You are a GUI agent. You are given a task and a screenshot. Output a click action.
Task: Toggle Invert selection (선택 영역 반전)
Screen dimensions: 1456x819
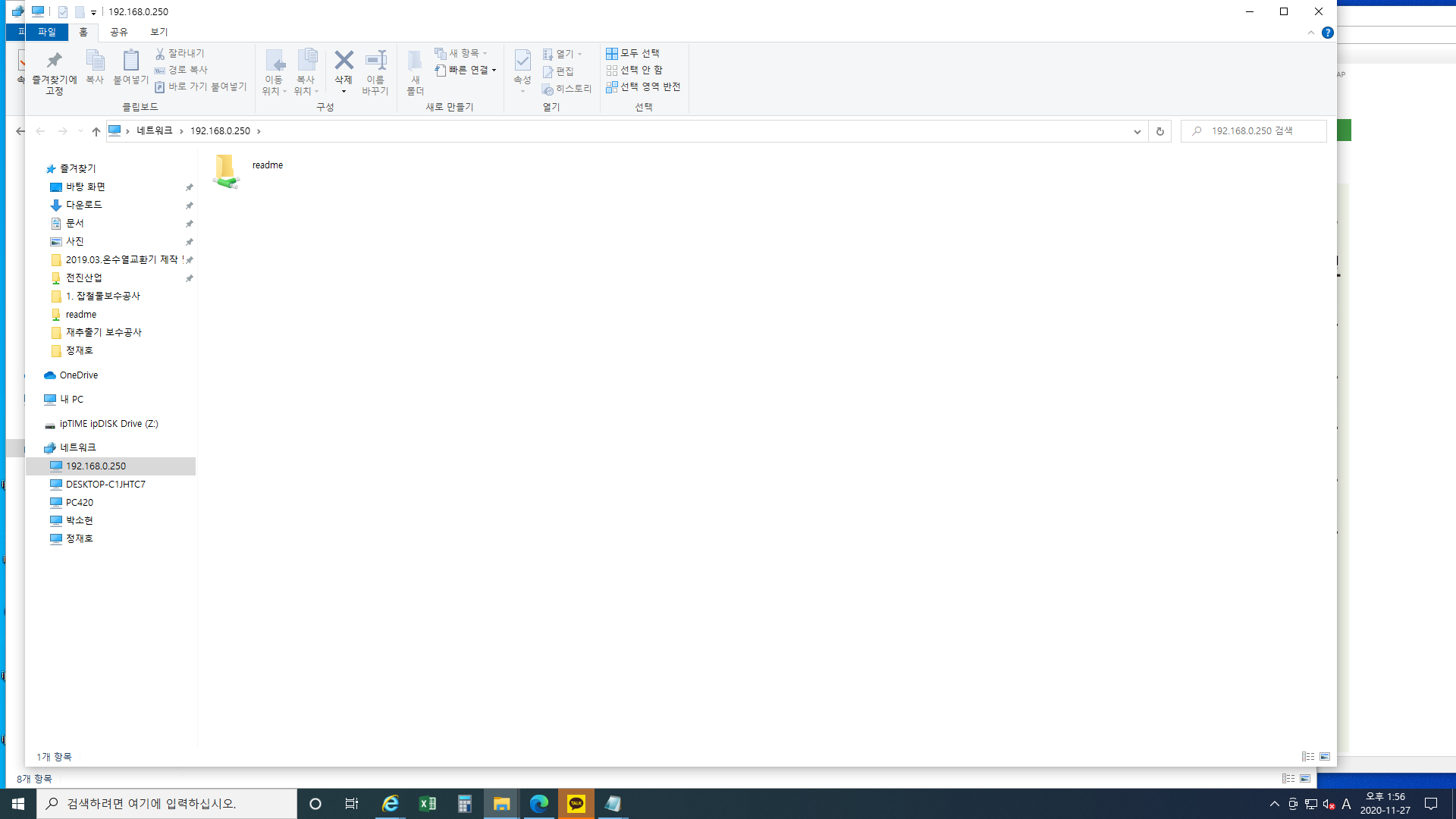point(643,87)
